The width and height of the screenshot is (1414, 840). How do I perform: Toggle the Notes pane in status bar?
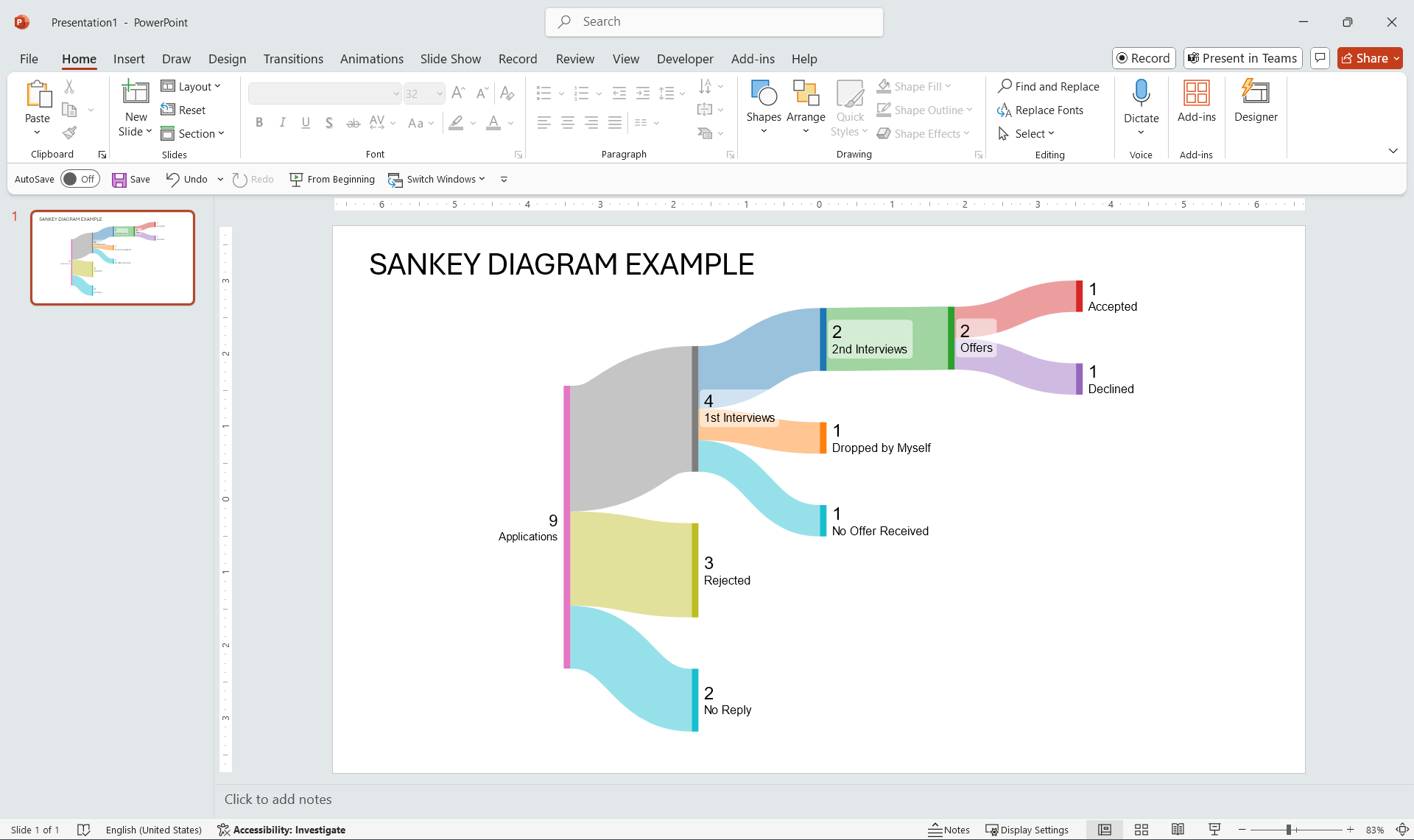click(x=949, y=830)
